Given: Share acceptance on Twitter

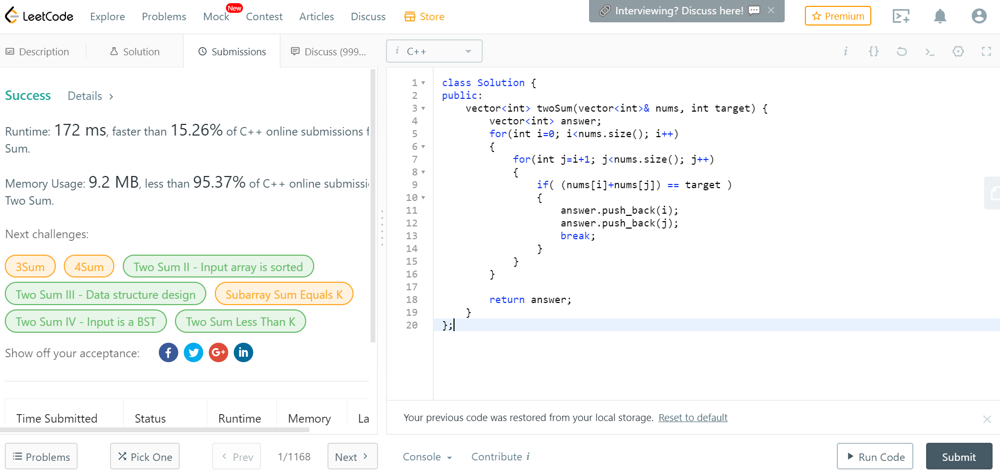Looking at the screenshot, I should click(x=193, y=352).
